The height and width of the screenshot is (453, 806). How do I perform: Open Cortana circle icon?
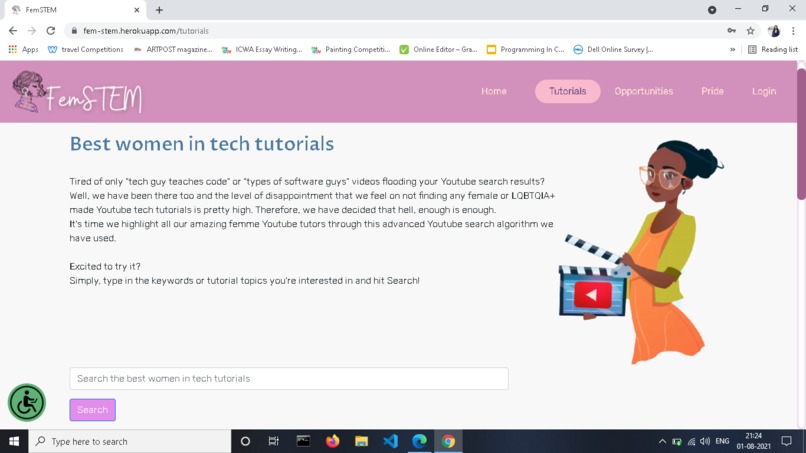click(x=245, y=441)
